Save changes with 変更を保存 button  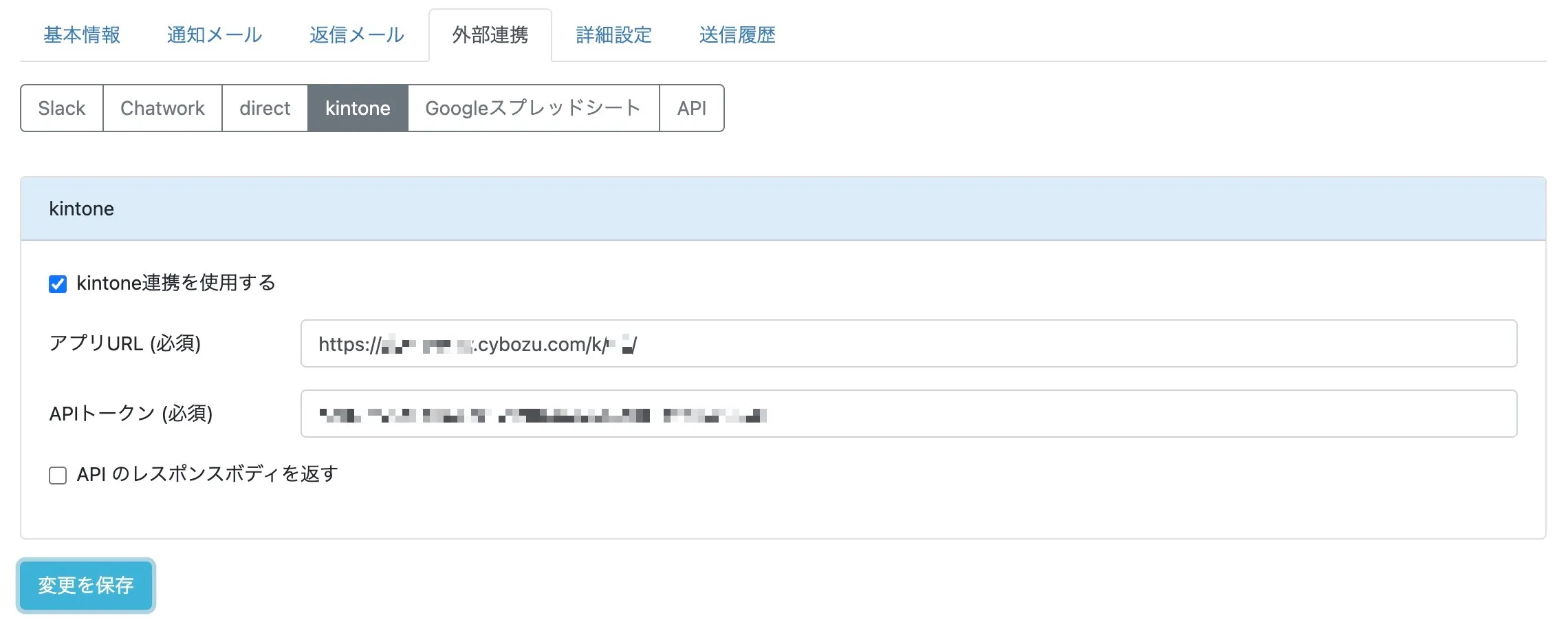pos(86,586)
